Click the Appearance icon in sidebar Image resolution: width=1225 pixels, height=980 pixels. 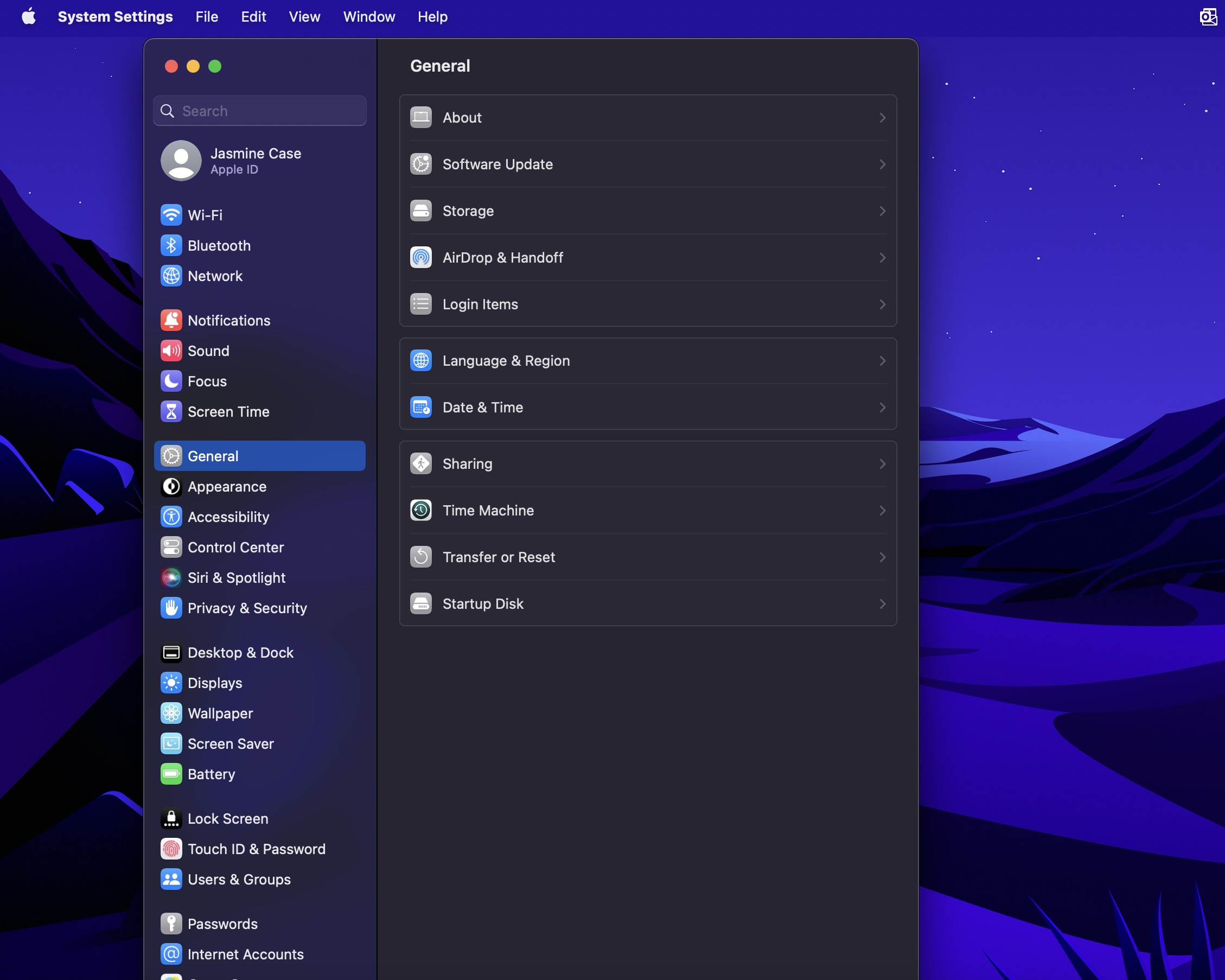point(171,487)
